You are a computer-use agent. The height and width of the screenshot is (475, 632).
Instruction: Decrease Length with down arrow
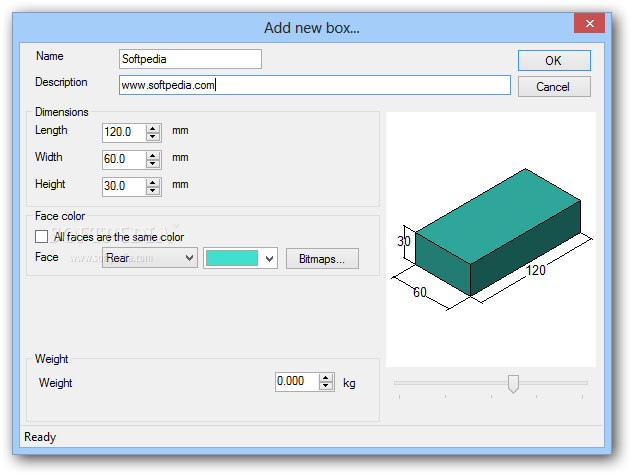(153, 137)
